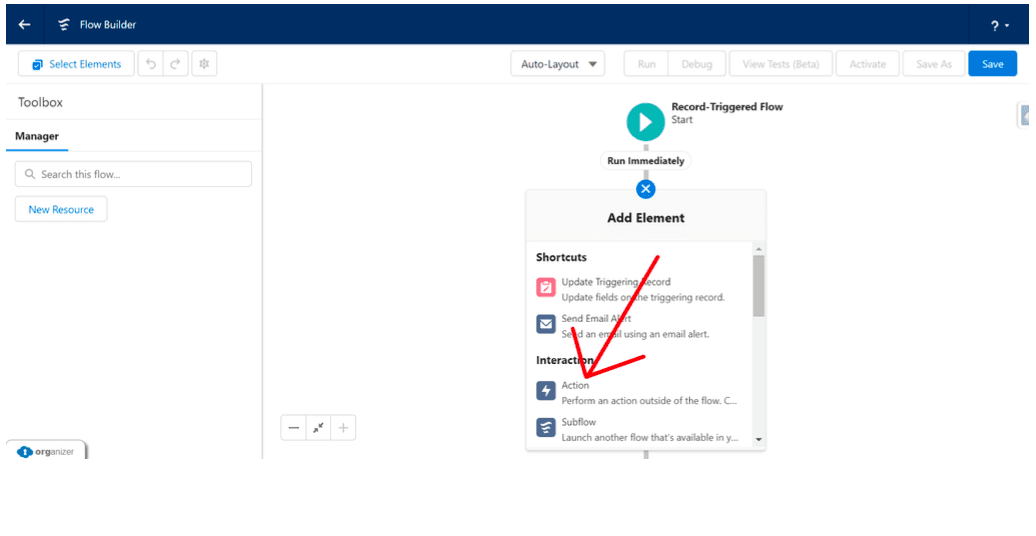Close Add Element with blue X
This screenshot has height=536, width=1036.
(645, 188)
